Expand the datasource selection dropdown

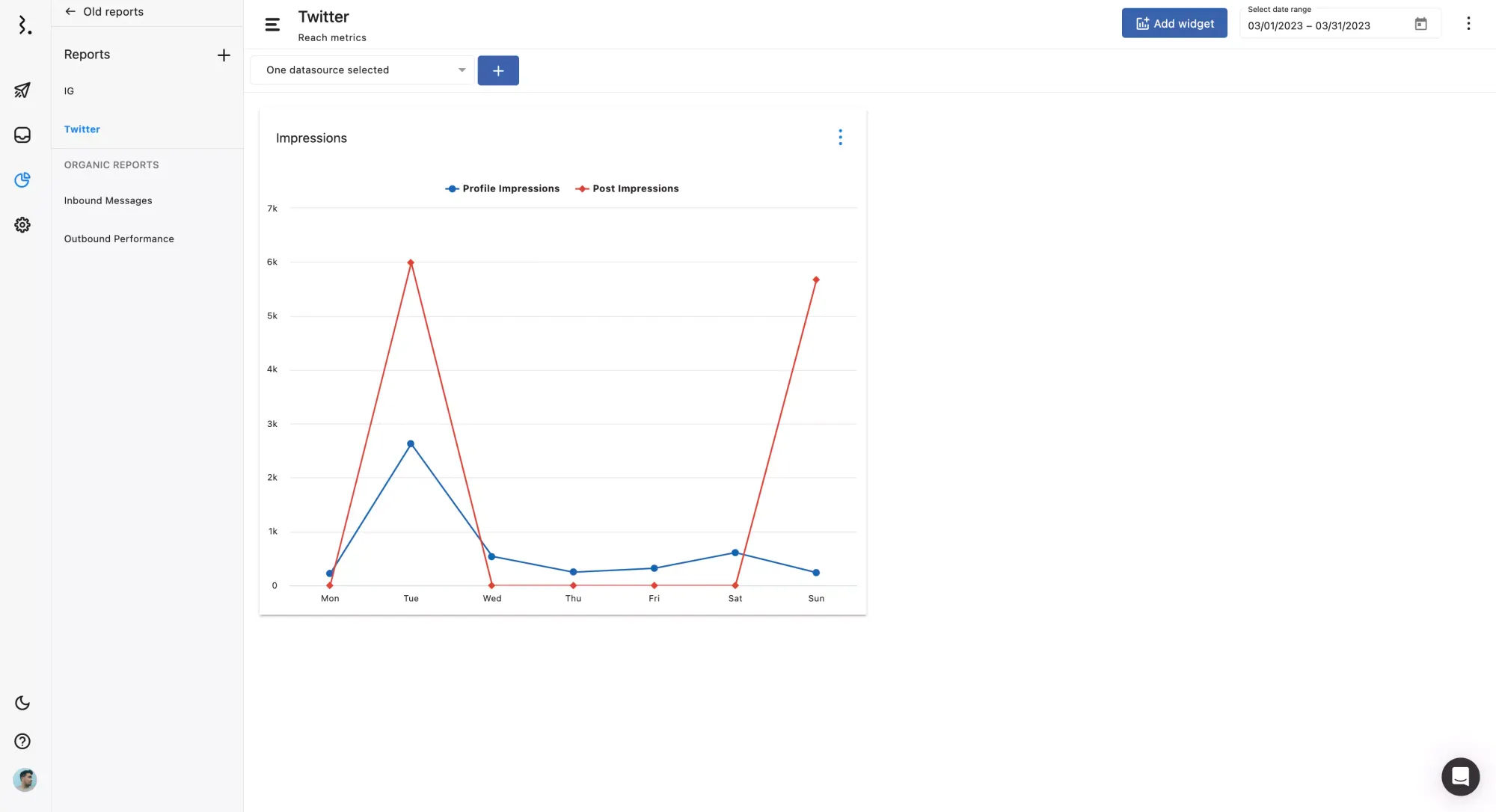[x=363, y=70]
